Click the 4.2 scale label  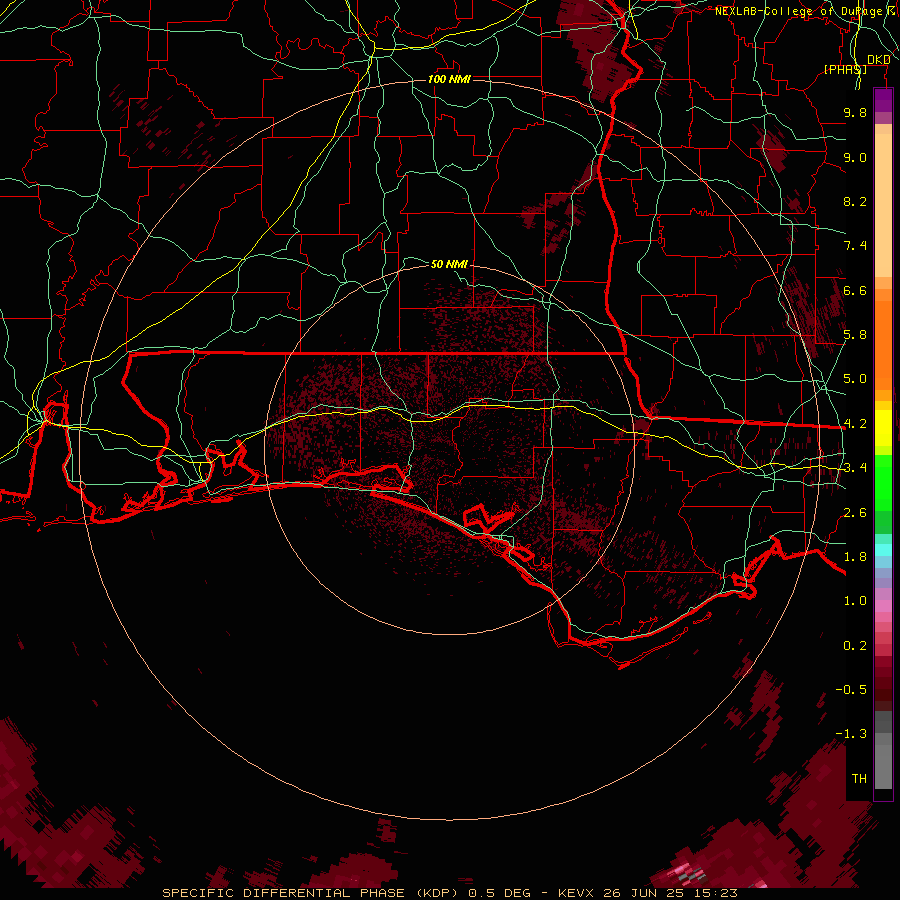pyautogui.click(x=855, y=424)
